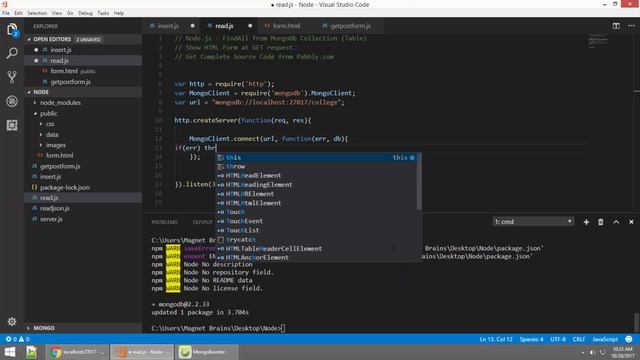Open the Extensions view in activity bar
Viewport: 640px width, 360px height.
coord(12,125)
